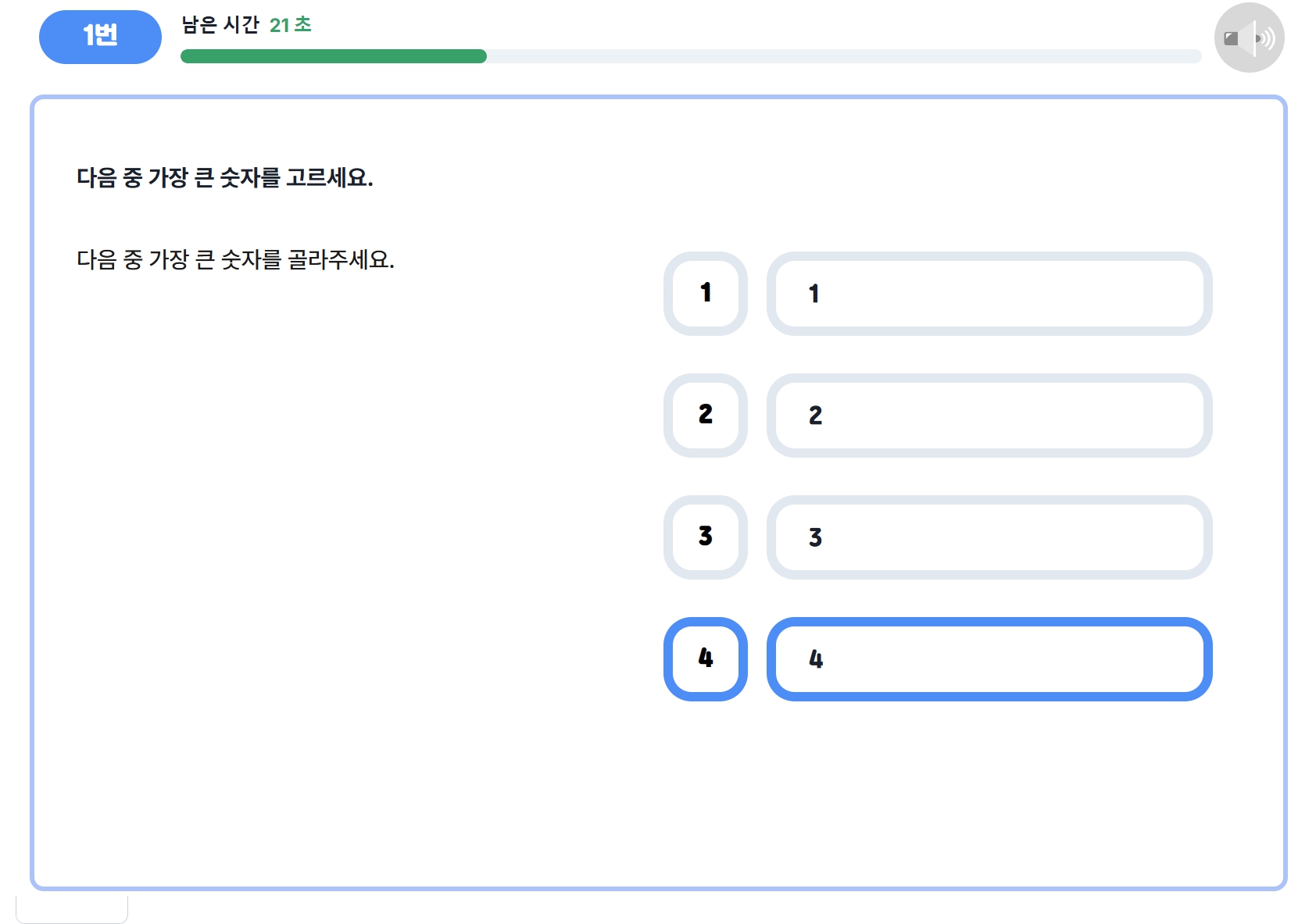Choose the wide answer box showing 2
The height and width of the screenshot is (924, 1316).
pos(989,416)
